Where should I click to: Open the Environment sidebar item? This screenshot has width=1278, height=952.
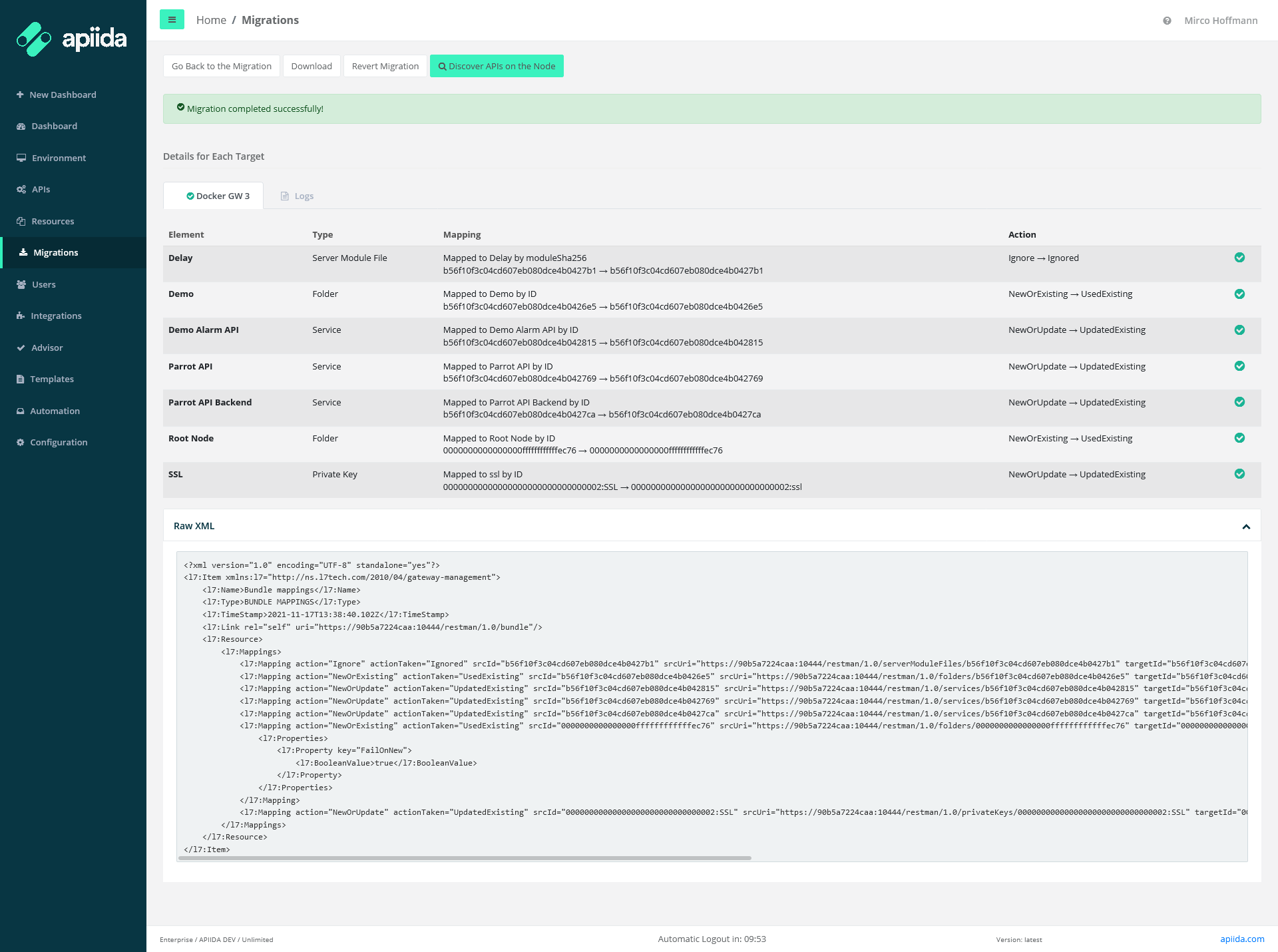pyautogui.click(x=59, y=158)
